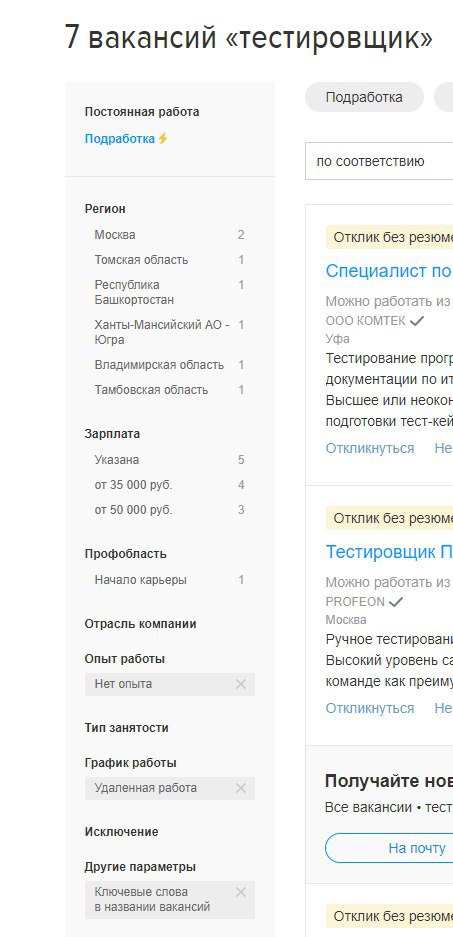This screenshot has width=453, height=937.
Task: Remove the Нет опыта filter
Action: 241,684
